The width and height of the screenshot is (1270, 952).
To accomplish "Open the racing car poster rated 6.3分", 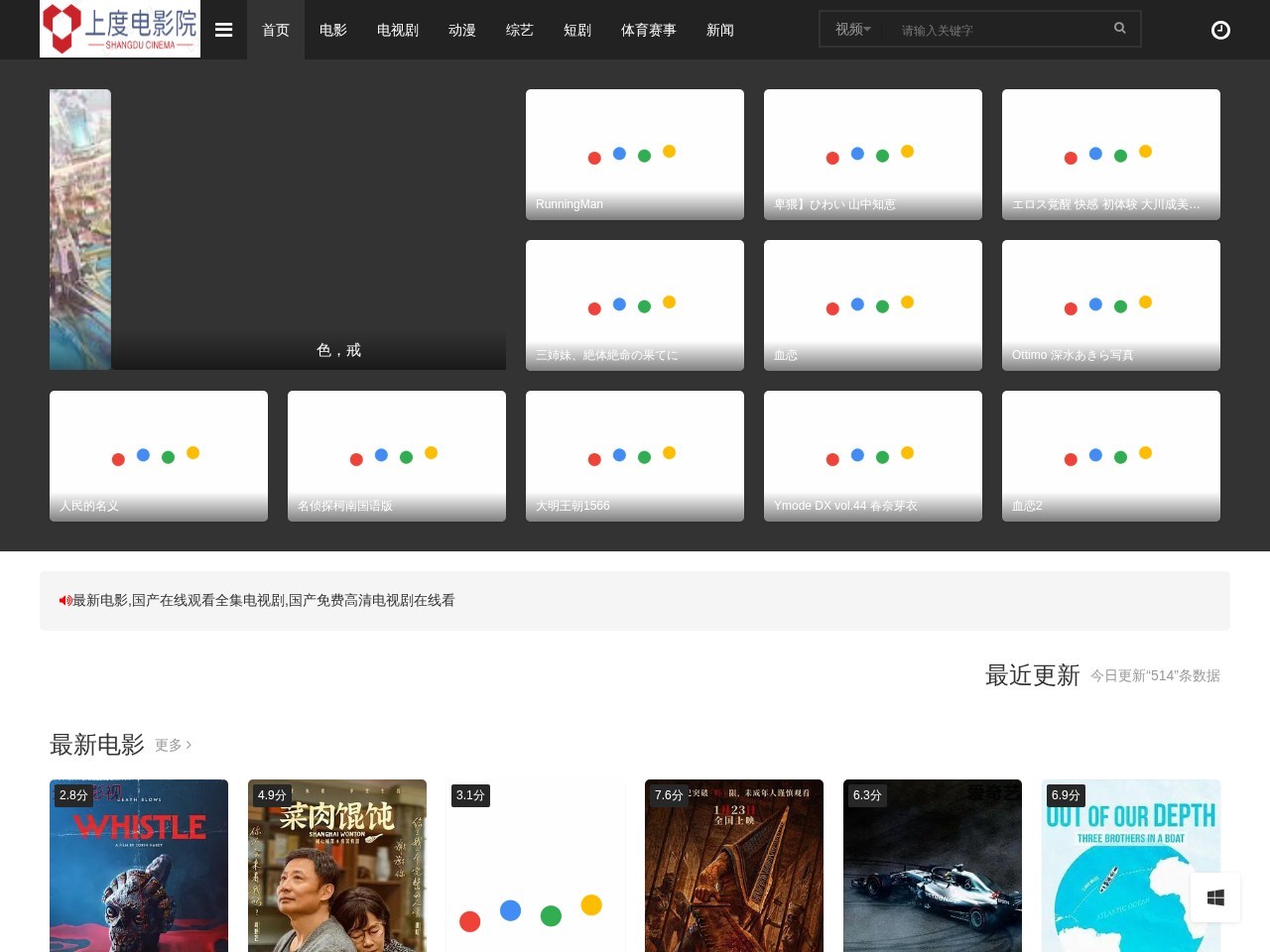I will 933,866.
